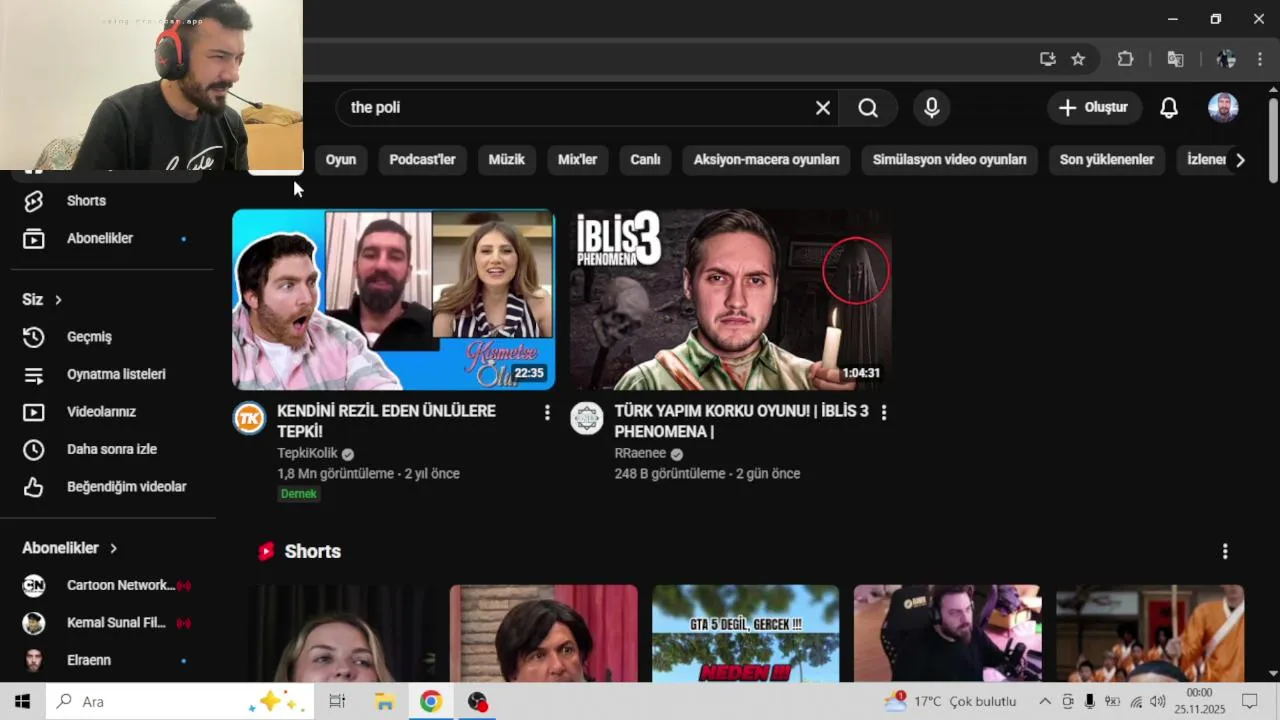Open Chrome three-dot menu
This screenshot has height=720, width=1280.
1259,59
